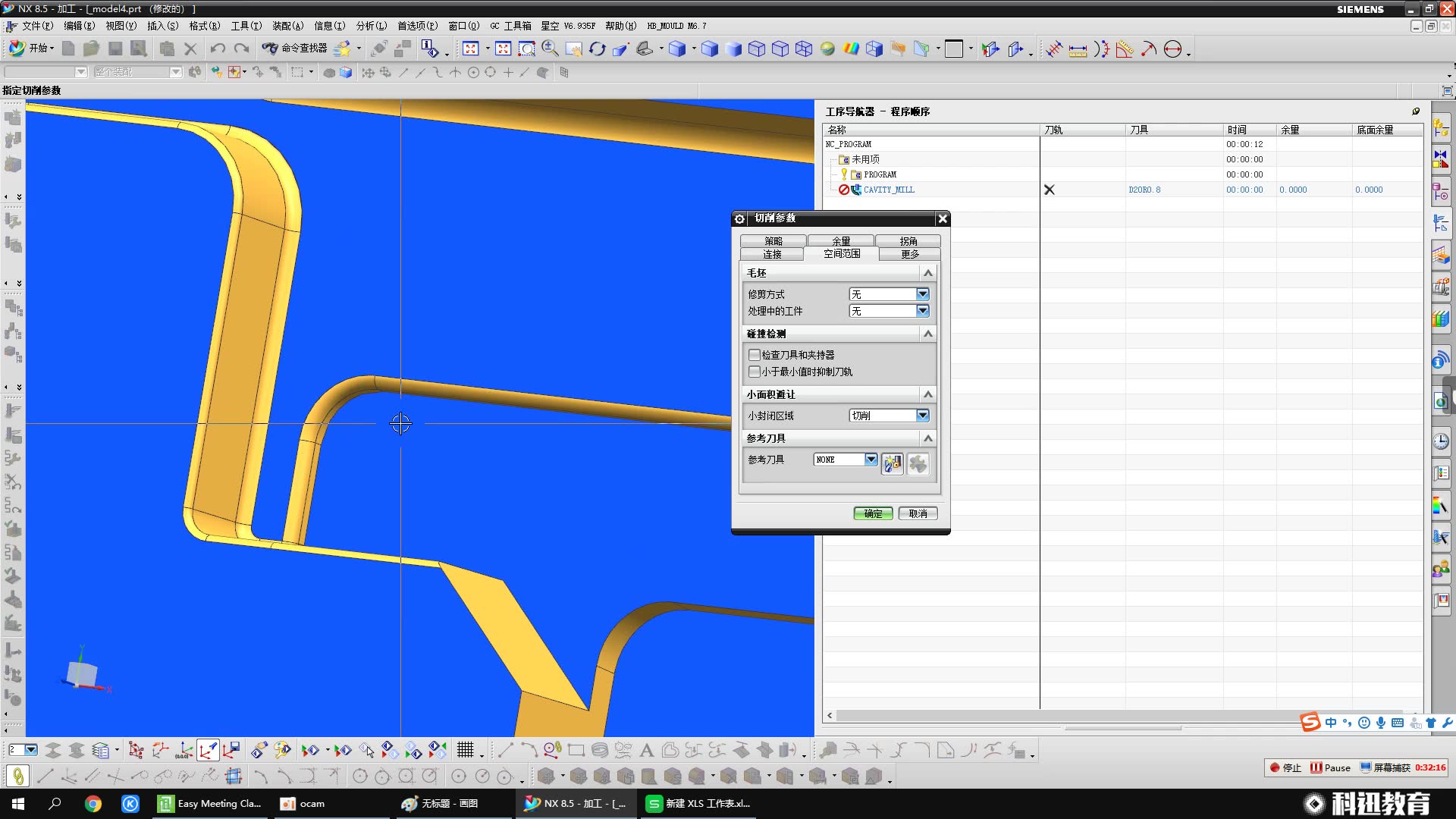
Task: Open the 分析 menu
Action: (371, 26)
